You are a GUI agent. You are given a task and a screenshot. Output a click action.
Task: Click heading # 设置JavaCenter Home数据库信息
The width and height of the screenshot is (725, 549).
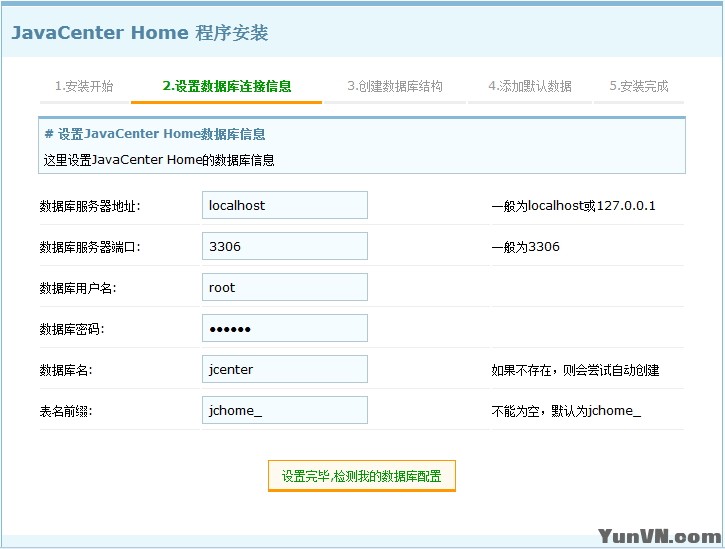tap(154, 134)
